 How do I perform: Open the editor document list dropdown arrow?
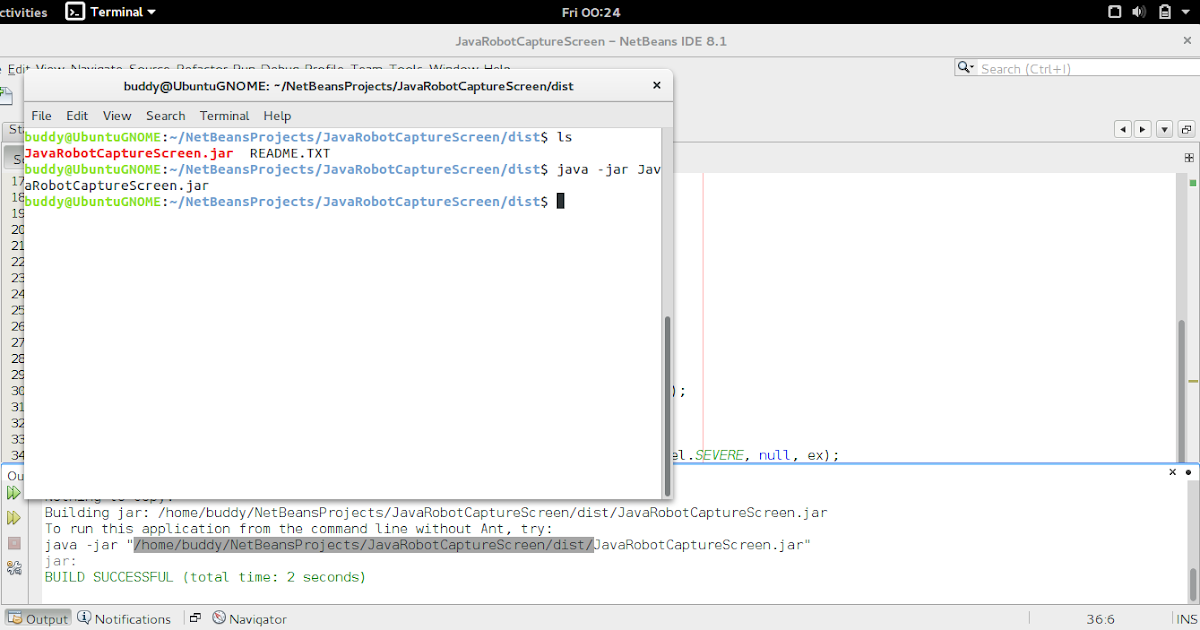(x=1164, y=129)
